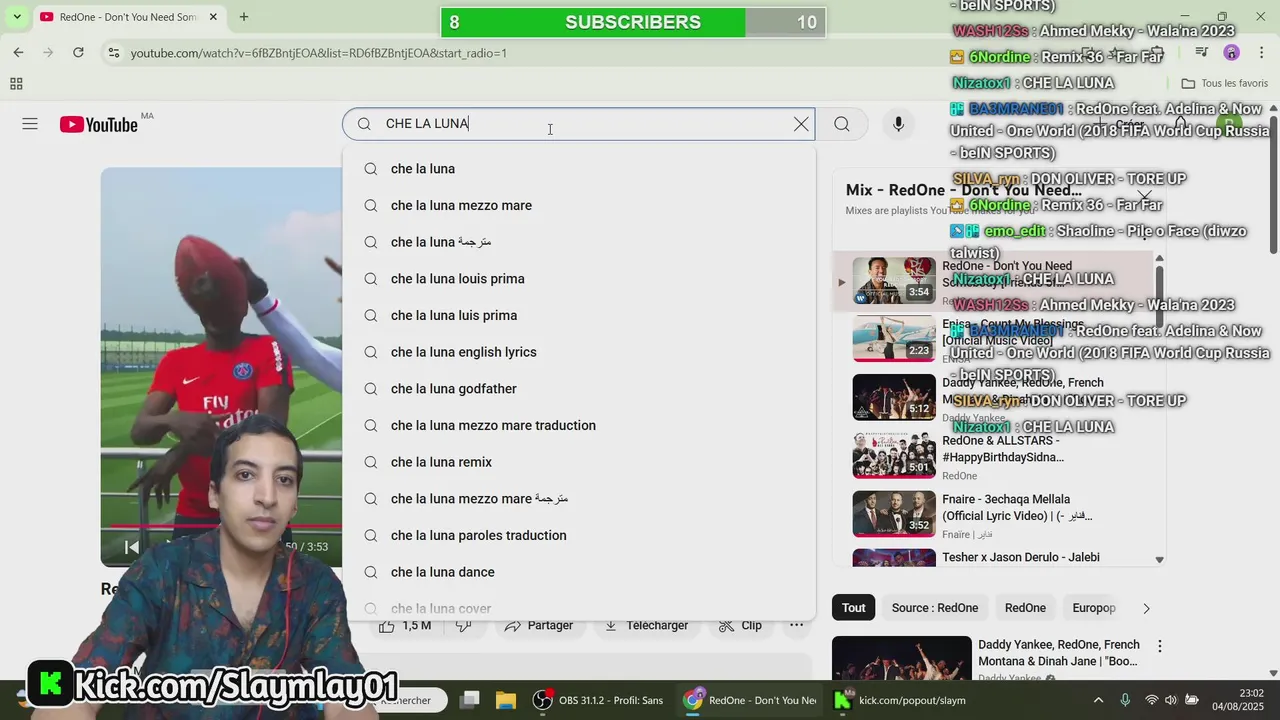Choose suggestion "che la luna mezzo mare"
The width and height of the screenshot is (1280, 720).
579,205
